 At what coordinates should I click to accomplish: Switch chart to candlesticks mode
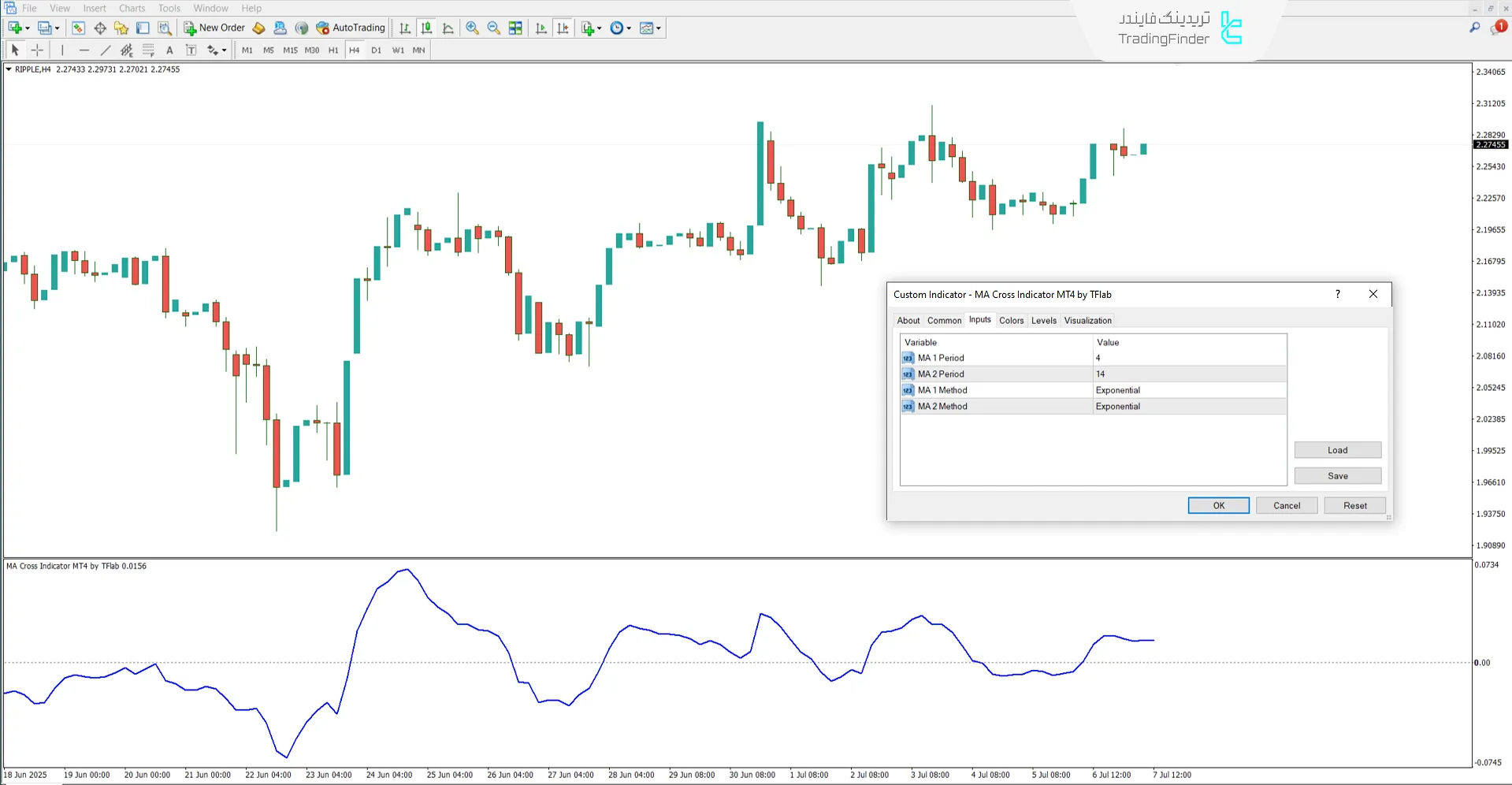pyautogui.click(x=426, y=28)
